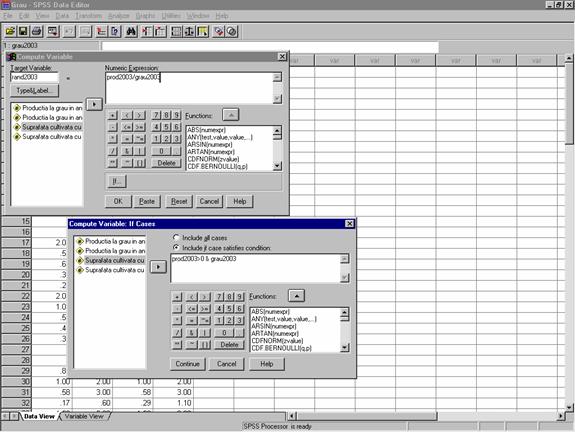The height and width of the screenshot is (432, 575).
Task: Select ARTAN(numexpr) in Compute Variable functions list
Action: (x=210, y=152)
